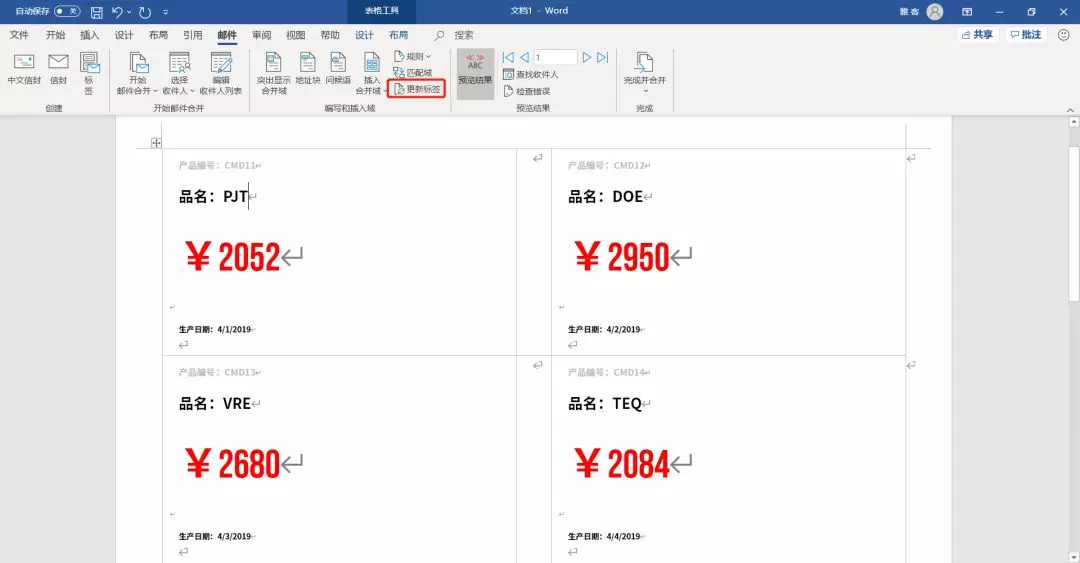Go to the first record
1080x563 pixels.
click(x=508, y=57)
